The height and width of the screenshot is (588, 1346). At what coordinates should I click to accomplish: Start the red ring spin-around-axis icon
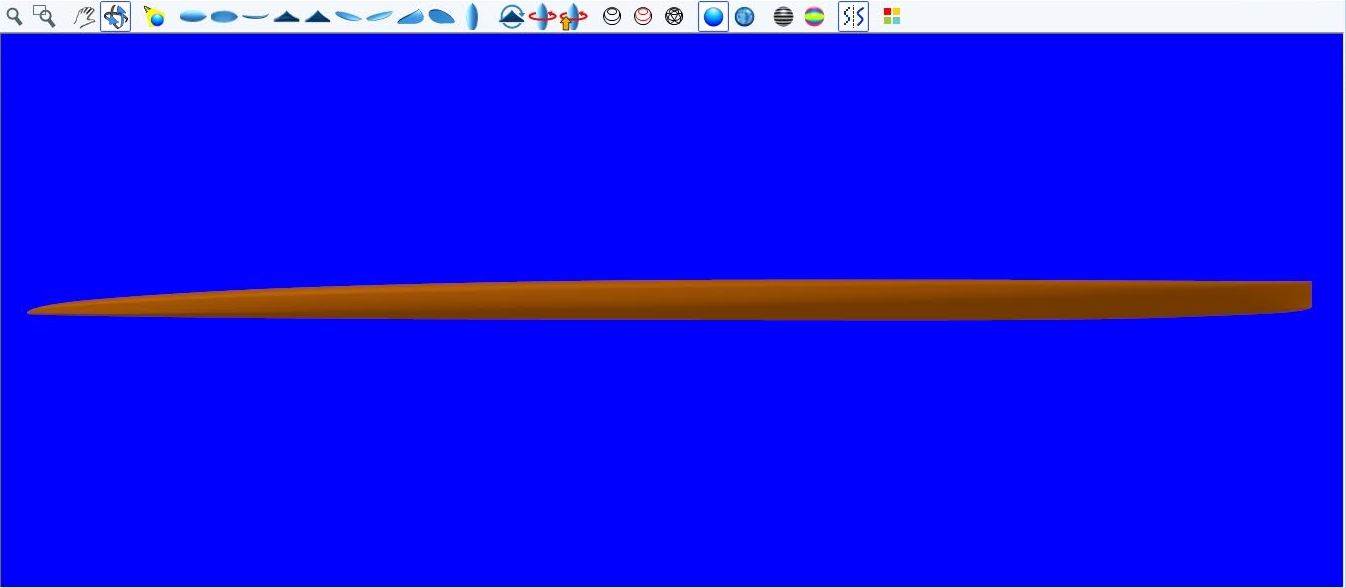coord(543,16)
